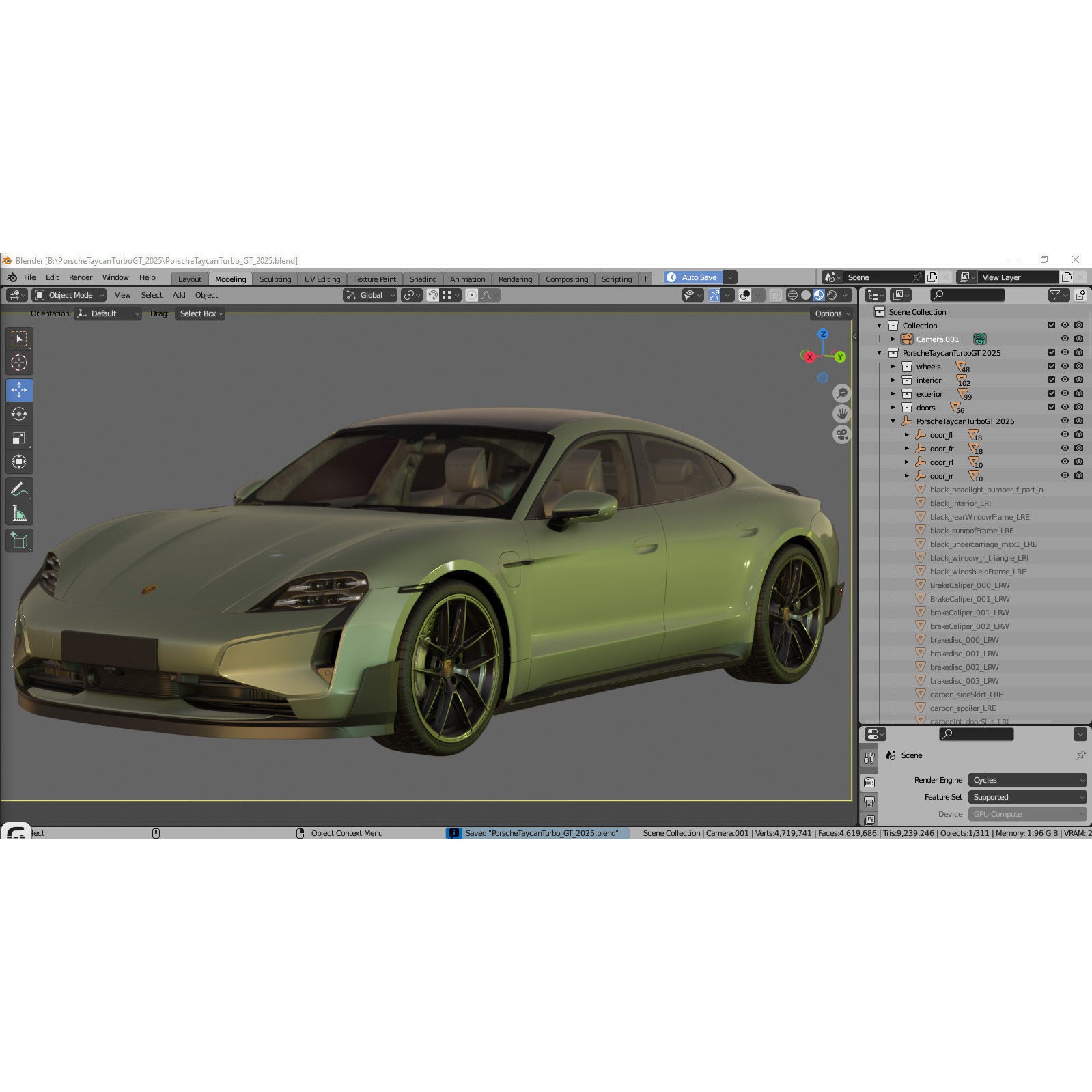Open the viewport Add menu

[179, 295]
